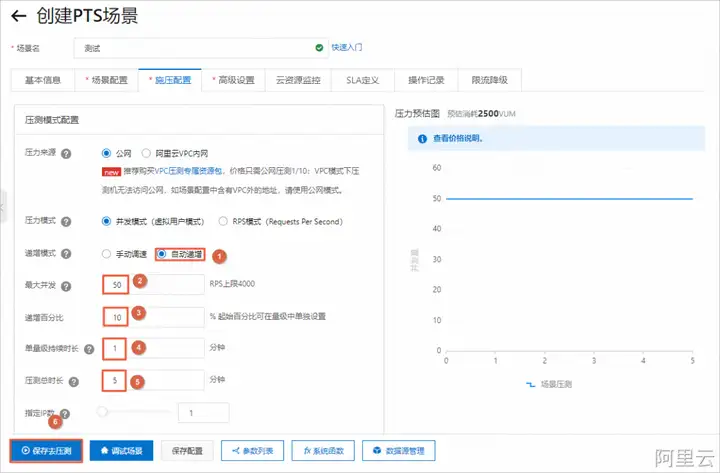Viewport: 720px width, 473px height.
Task: Click 调试场景 button
Action: pos(121,451)
